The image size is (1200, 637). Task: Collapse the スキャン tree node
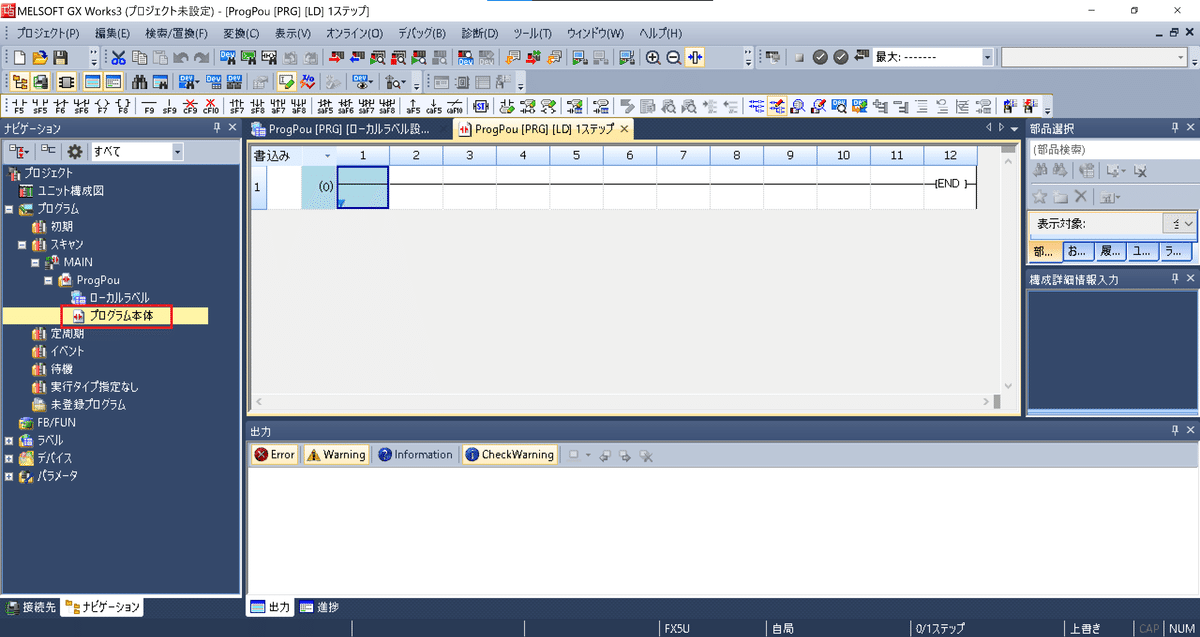(x=21, y=244)
